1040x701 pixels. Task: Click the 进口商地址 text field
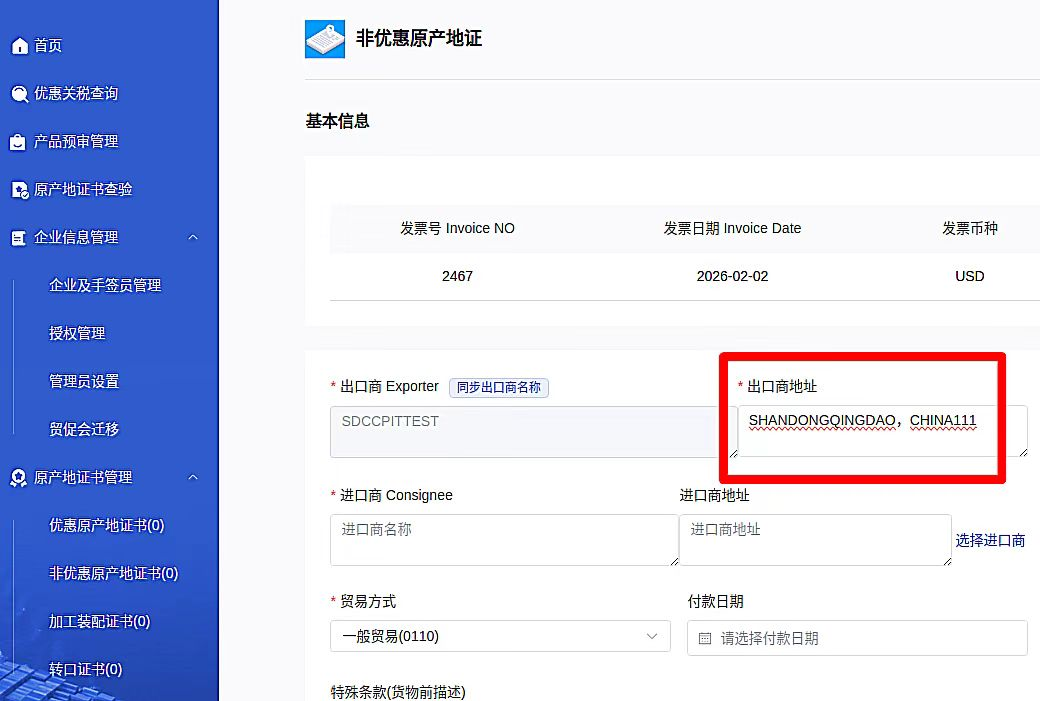(815, 540)
